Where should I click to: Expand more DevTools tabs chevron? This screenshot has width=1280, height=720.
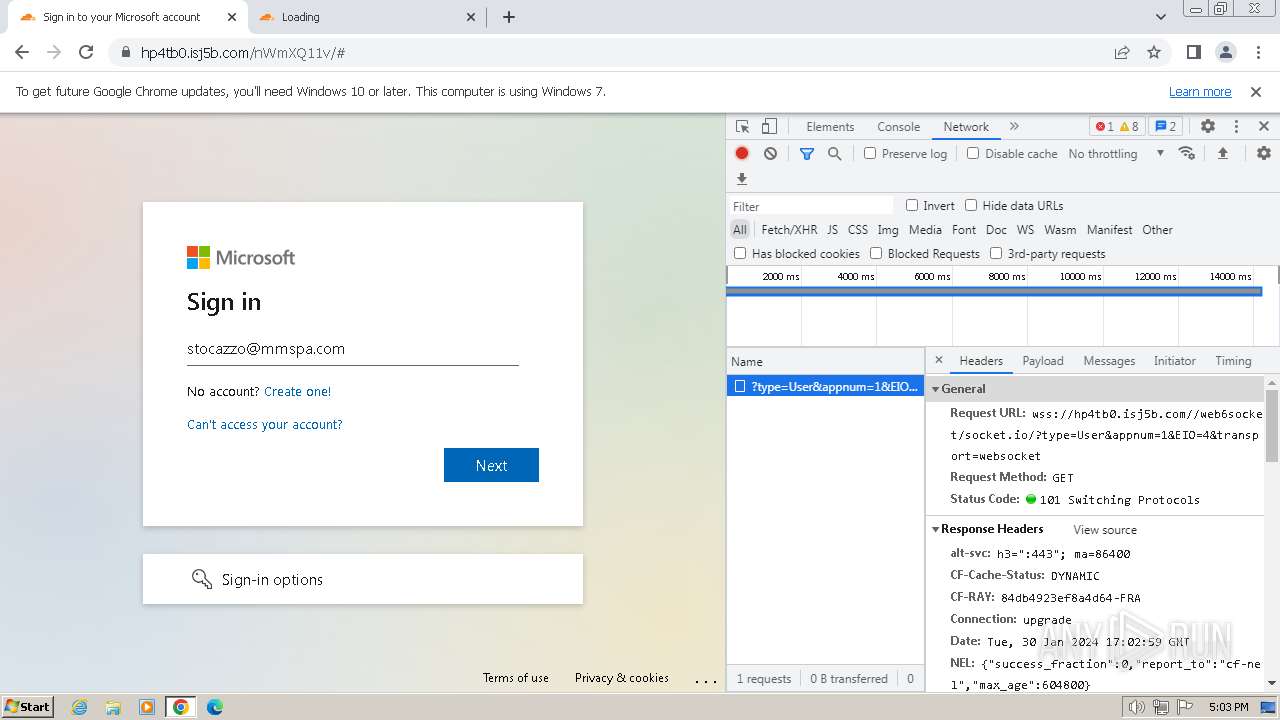1014,127
